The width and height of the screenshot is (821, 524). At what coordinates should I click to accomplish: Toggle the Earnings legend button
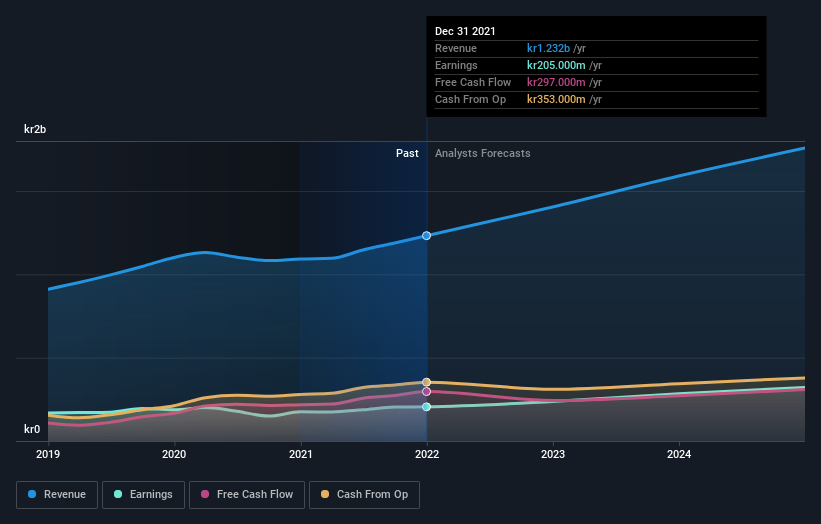click(x=143, y=495)
